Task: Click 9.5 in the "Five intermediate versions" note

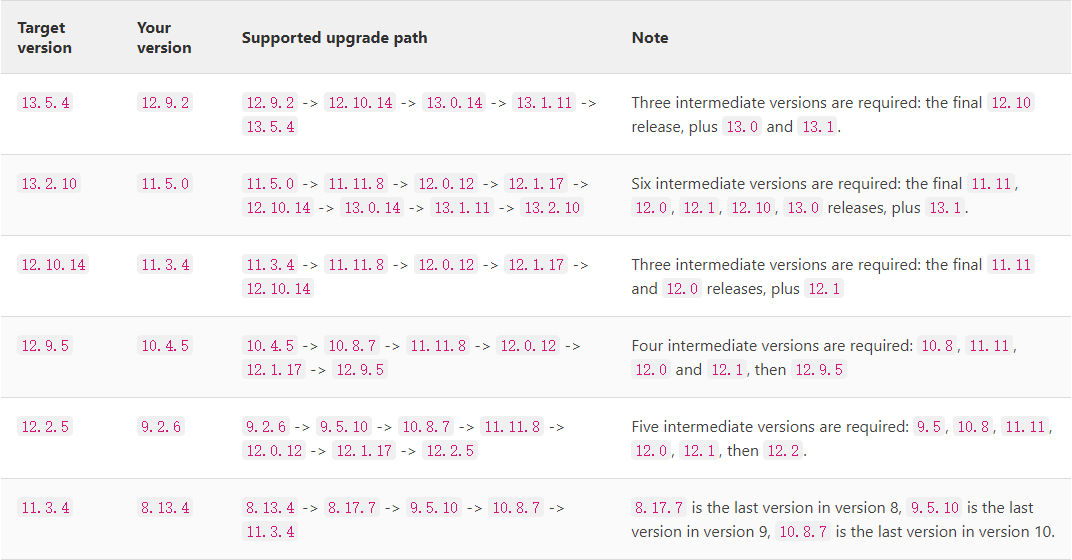Action: (928, 427)
